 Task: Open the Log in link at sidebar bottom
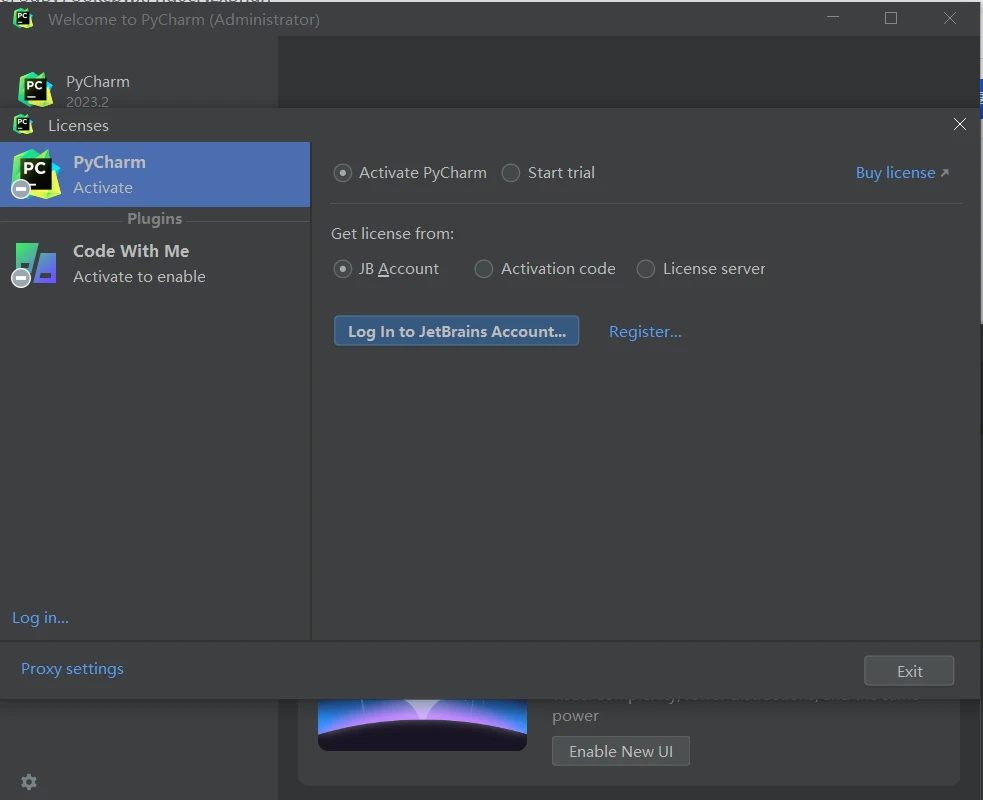pyautogui.click(x=40, y=618)
